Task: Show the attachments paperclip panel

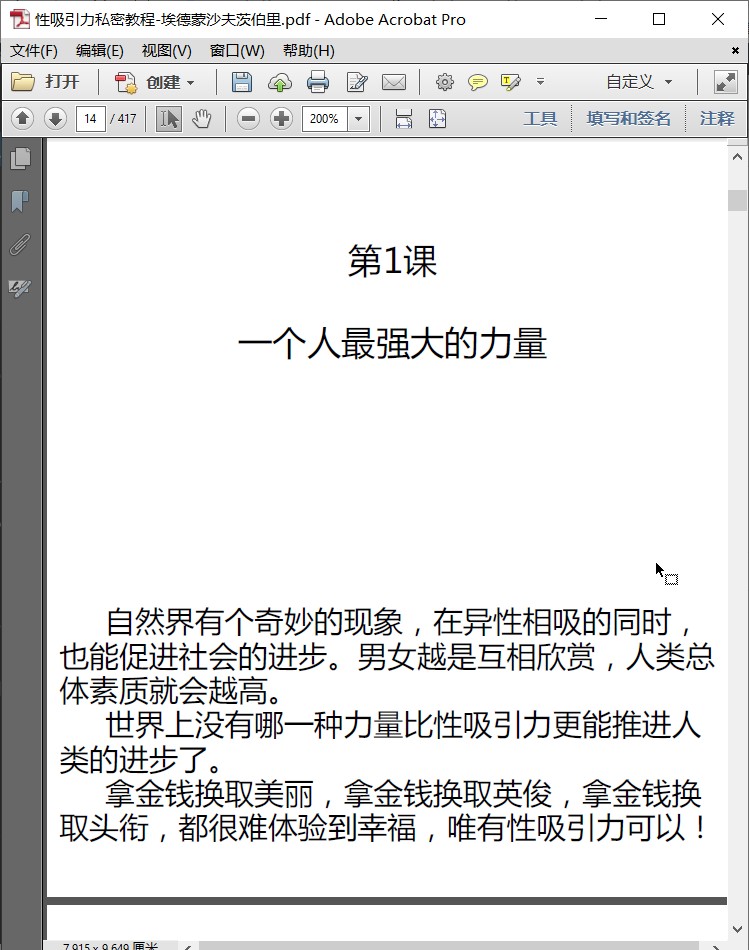Action: [x=20, y=245]
